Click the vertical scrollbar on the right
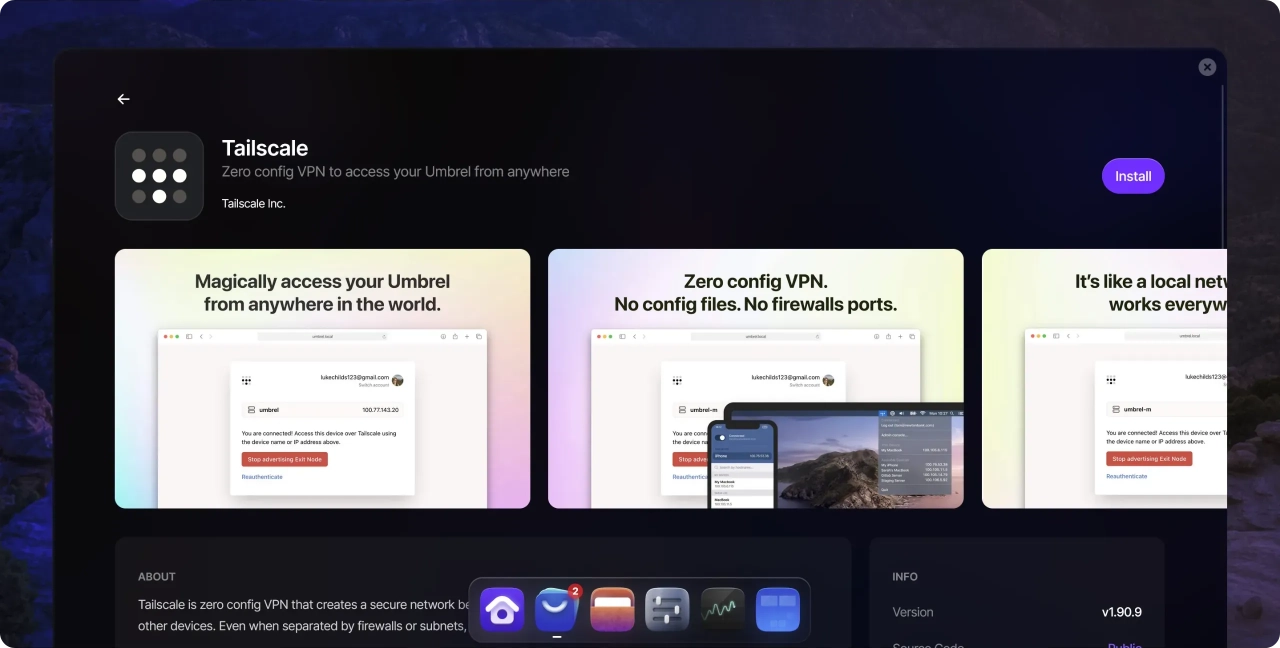 (x=1222, y=160)
